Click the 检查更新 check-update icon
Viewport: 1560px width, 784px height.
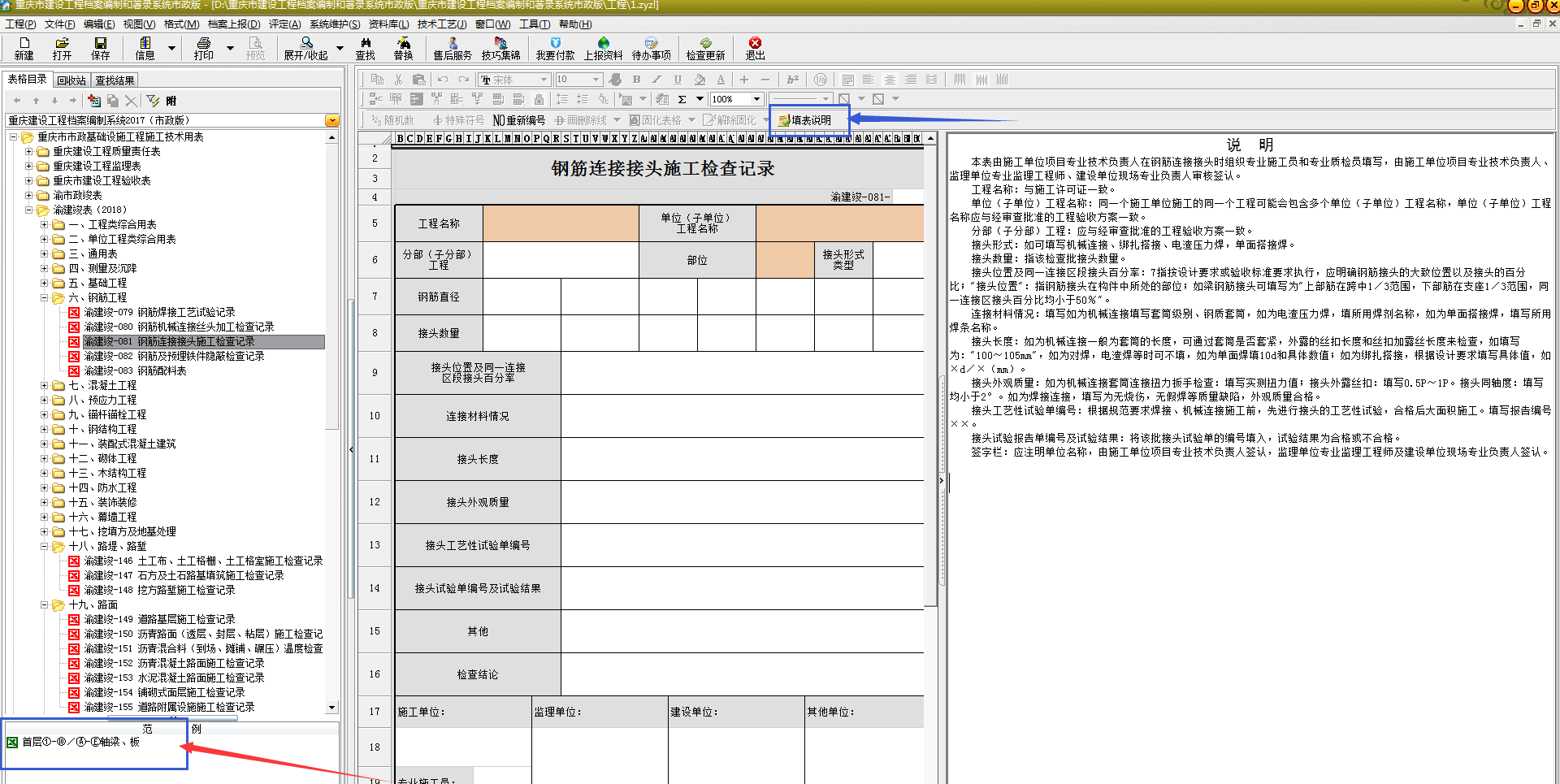705,48
